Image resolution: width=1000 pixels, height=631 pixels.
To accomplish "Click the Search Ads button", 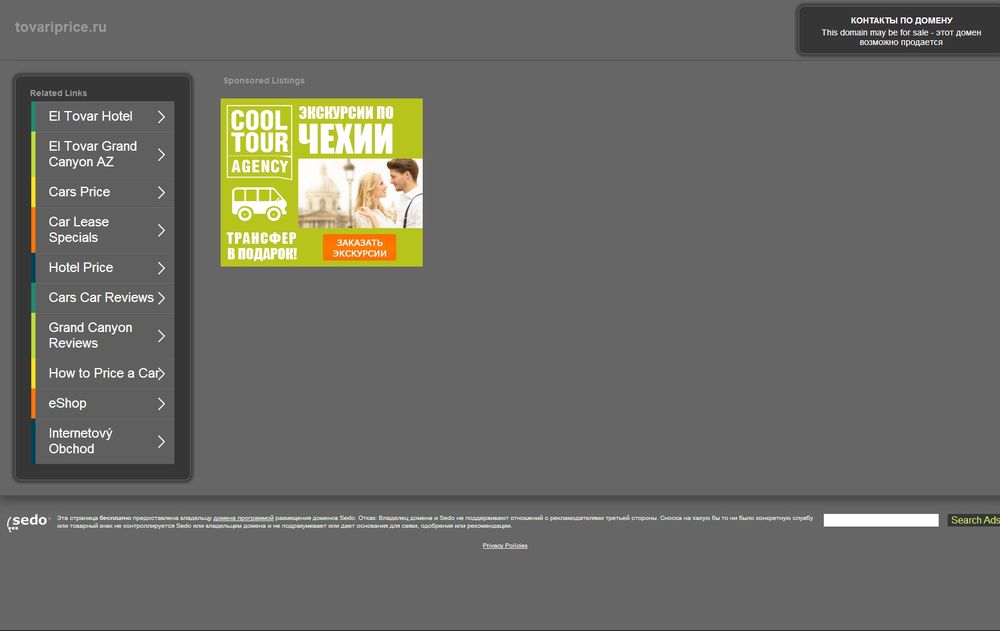I will (974, 520).
